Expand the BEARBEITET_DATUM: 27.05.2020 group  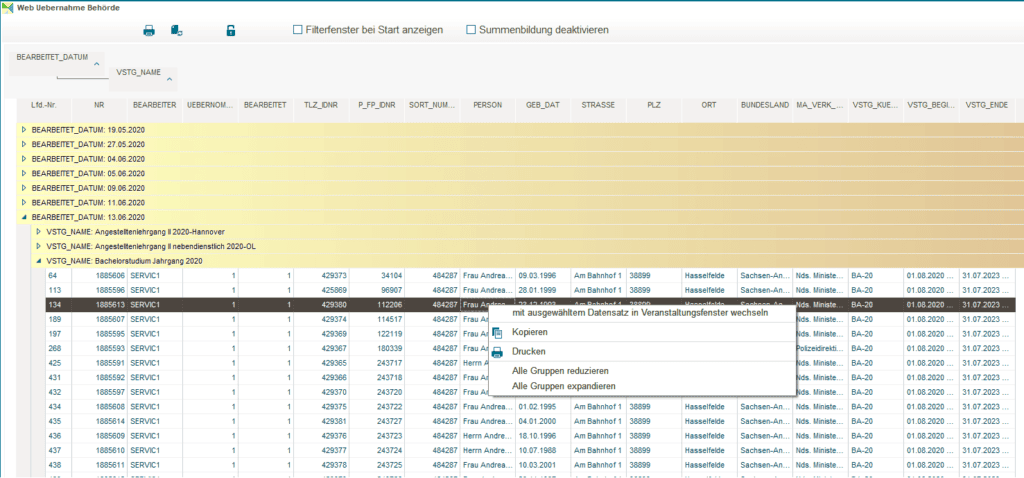(x=24, y=144)
